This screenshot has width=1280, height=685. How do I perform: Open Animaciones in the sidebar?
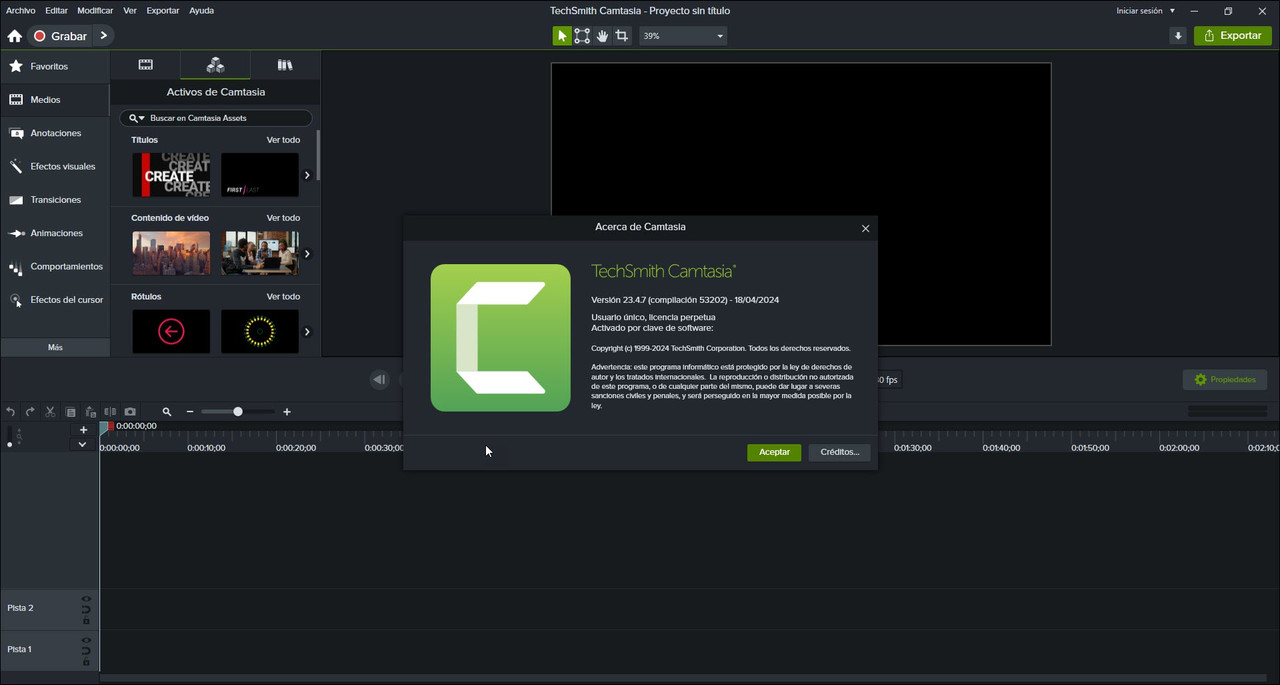coord(55,233)
